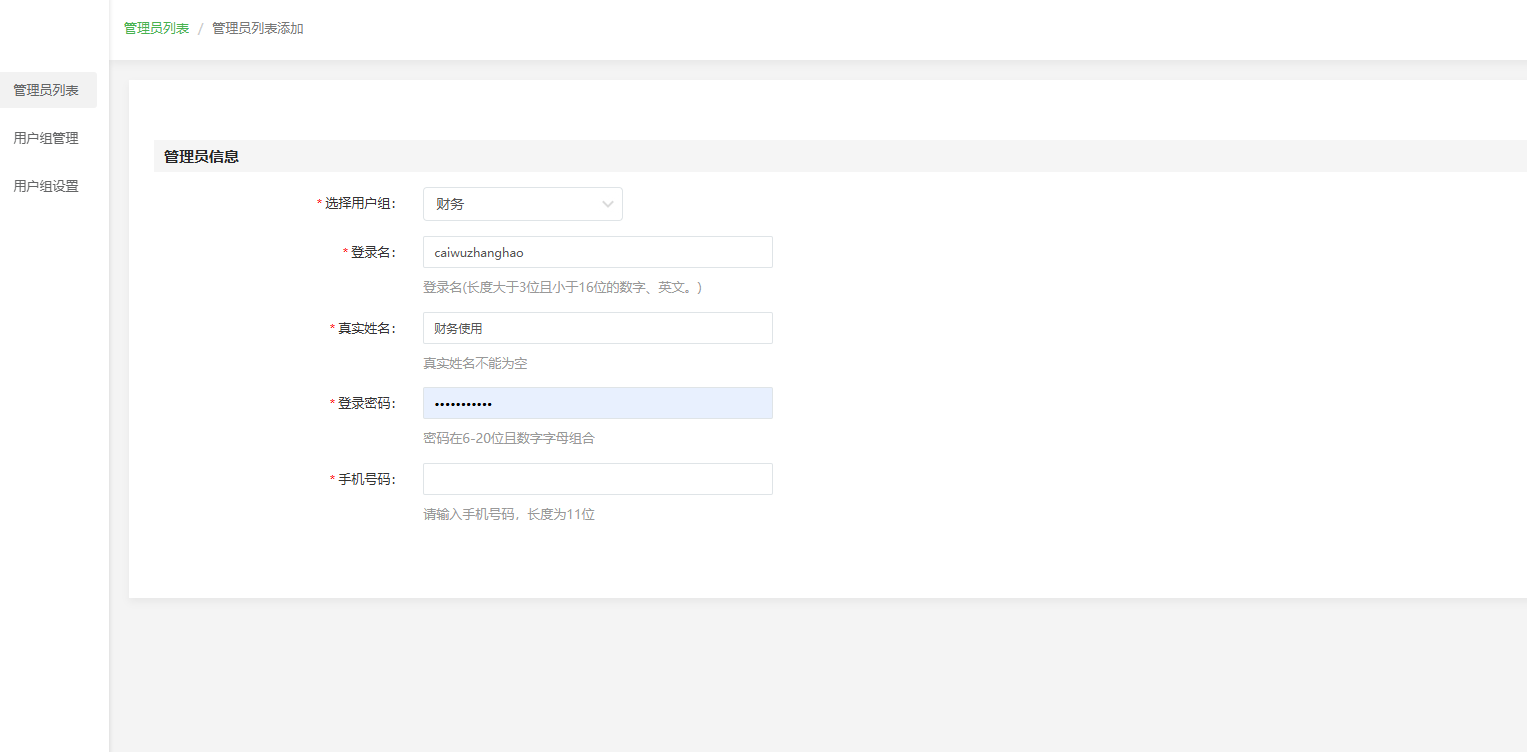Click the 真实姓名 input with 财务使用
This screenshot has height=752, width=1527.
click(x=597, y=328)
